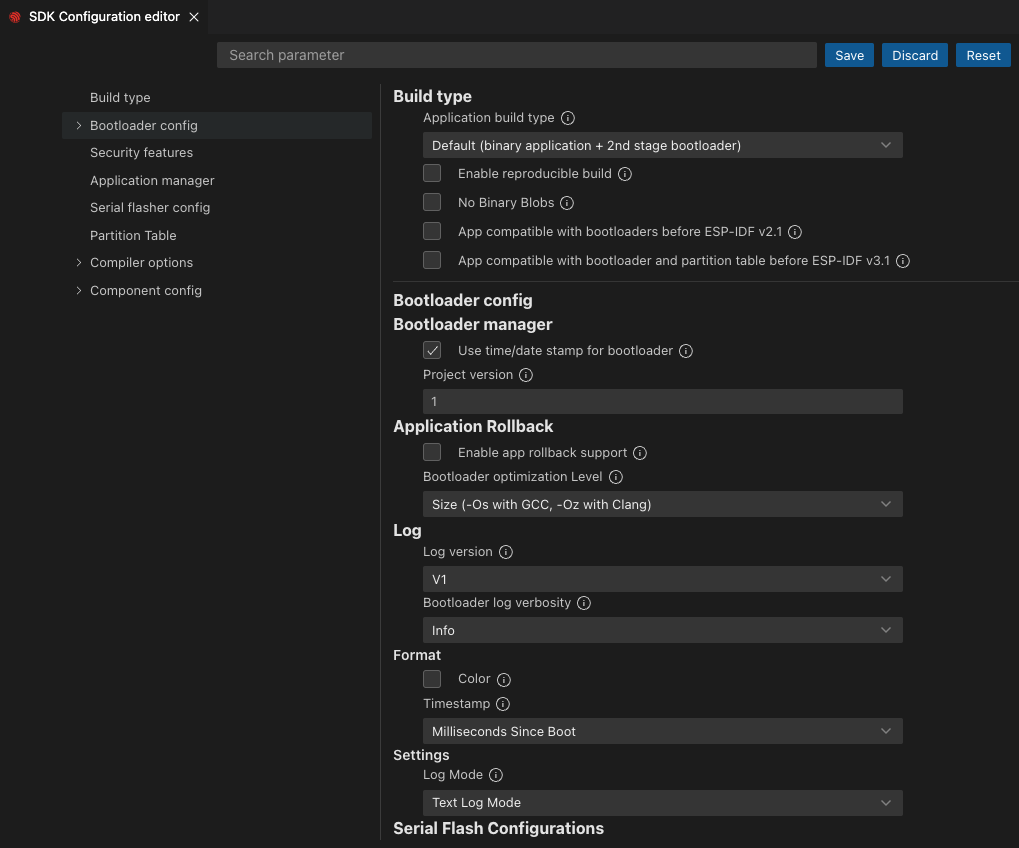Click the Discard button
This screenshot has width=1019, height=848.
click(x=915, y=55)
